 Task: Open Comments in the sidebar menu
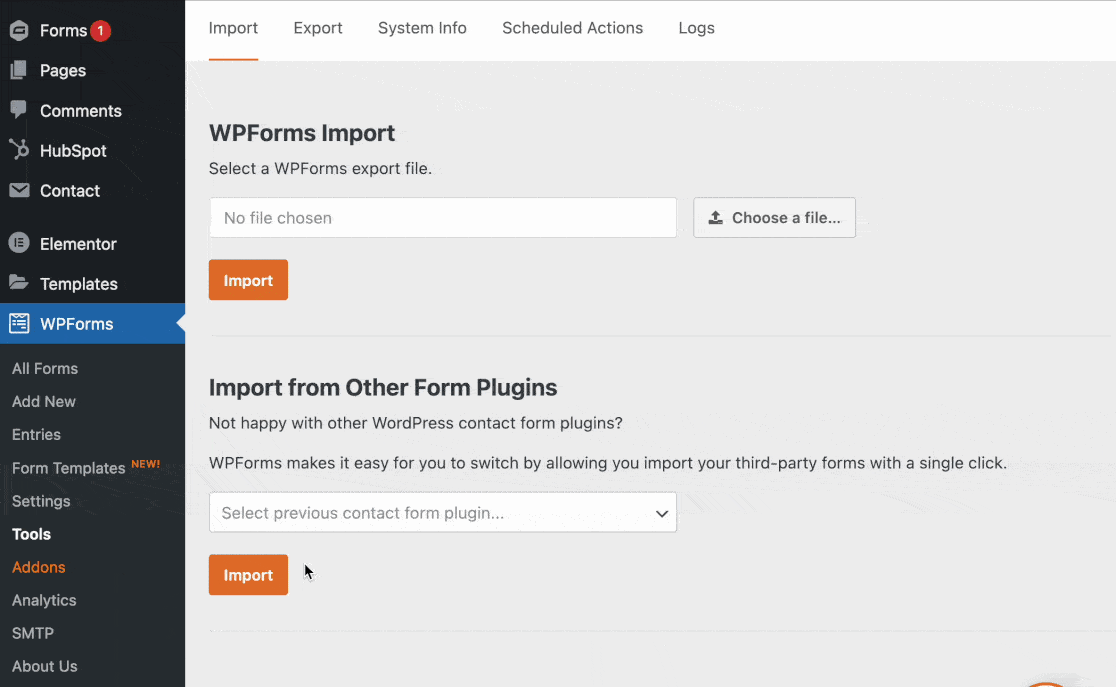(80, 110)
